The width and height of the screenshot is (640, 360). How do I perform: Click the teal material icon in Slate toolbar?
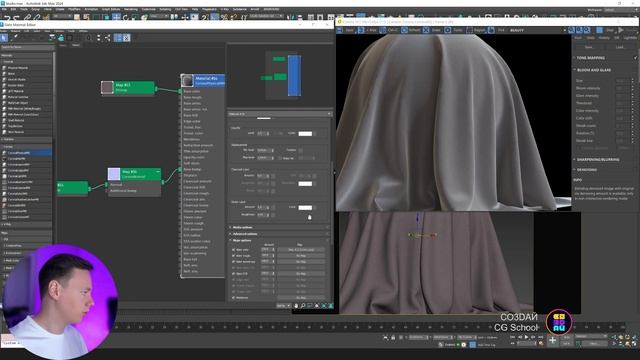point(61,38)
